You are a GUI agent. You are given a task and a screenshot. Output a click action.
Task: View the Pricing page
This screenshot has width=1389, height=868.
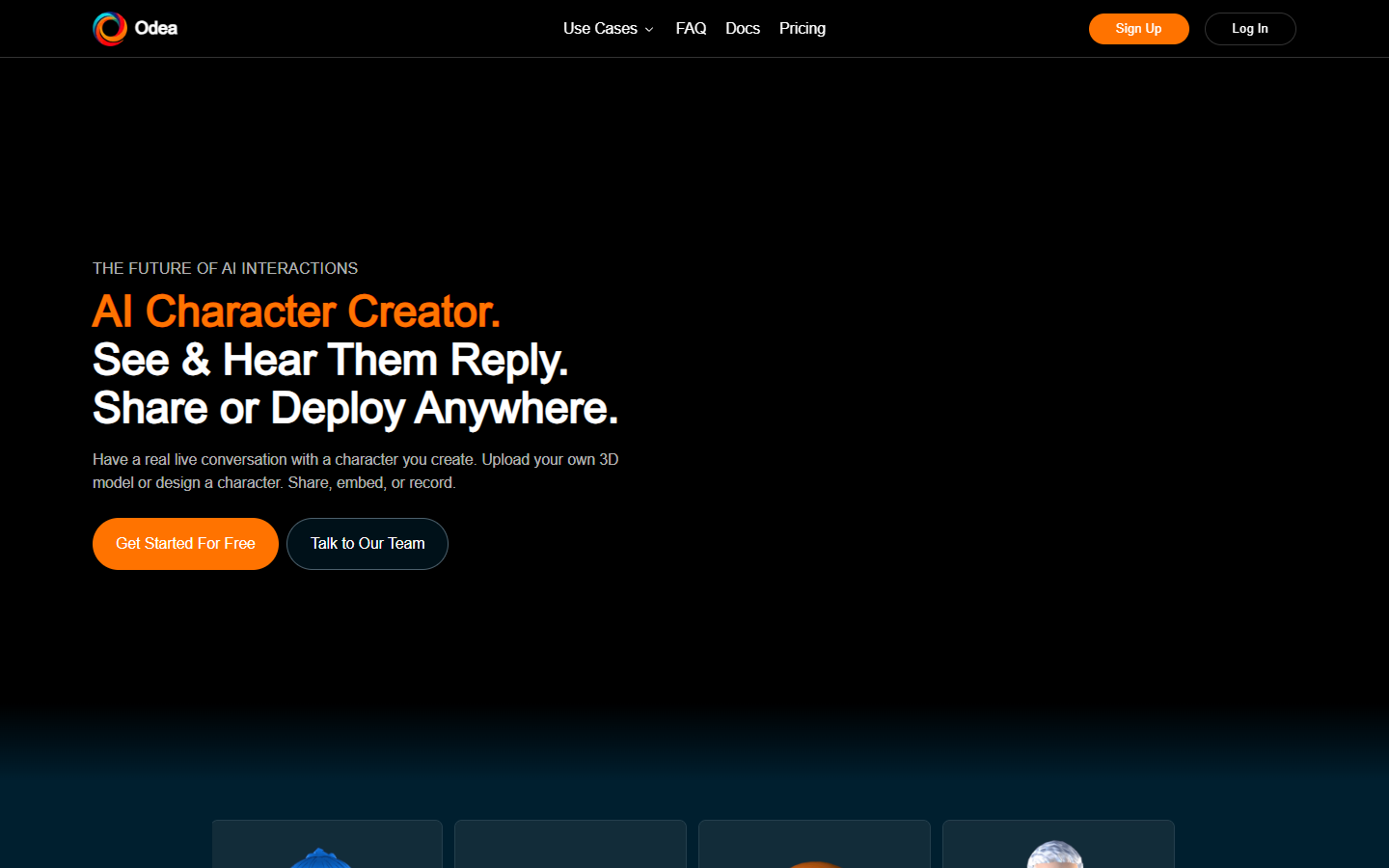[x=803, y=29]
